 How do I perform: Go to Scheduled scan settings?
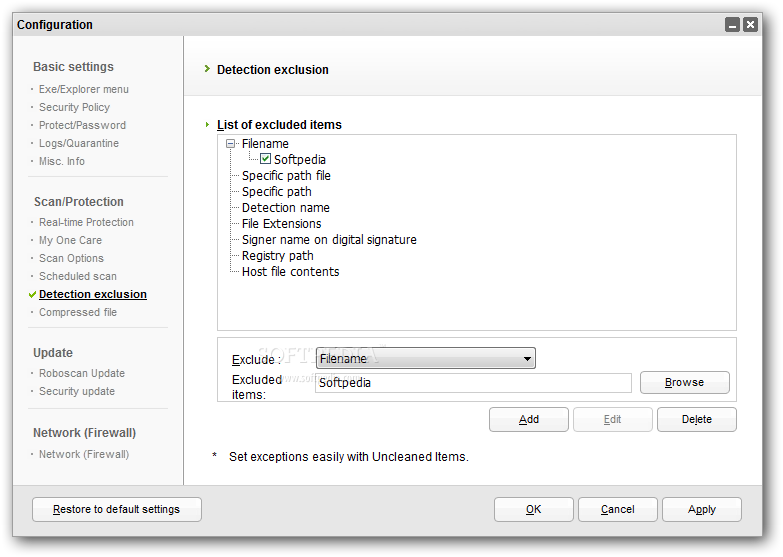click(78, 276)
